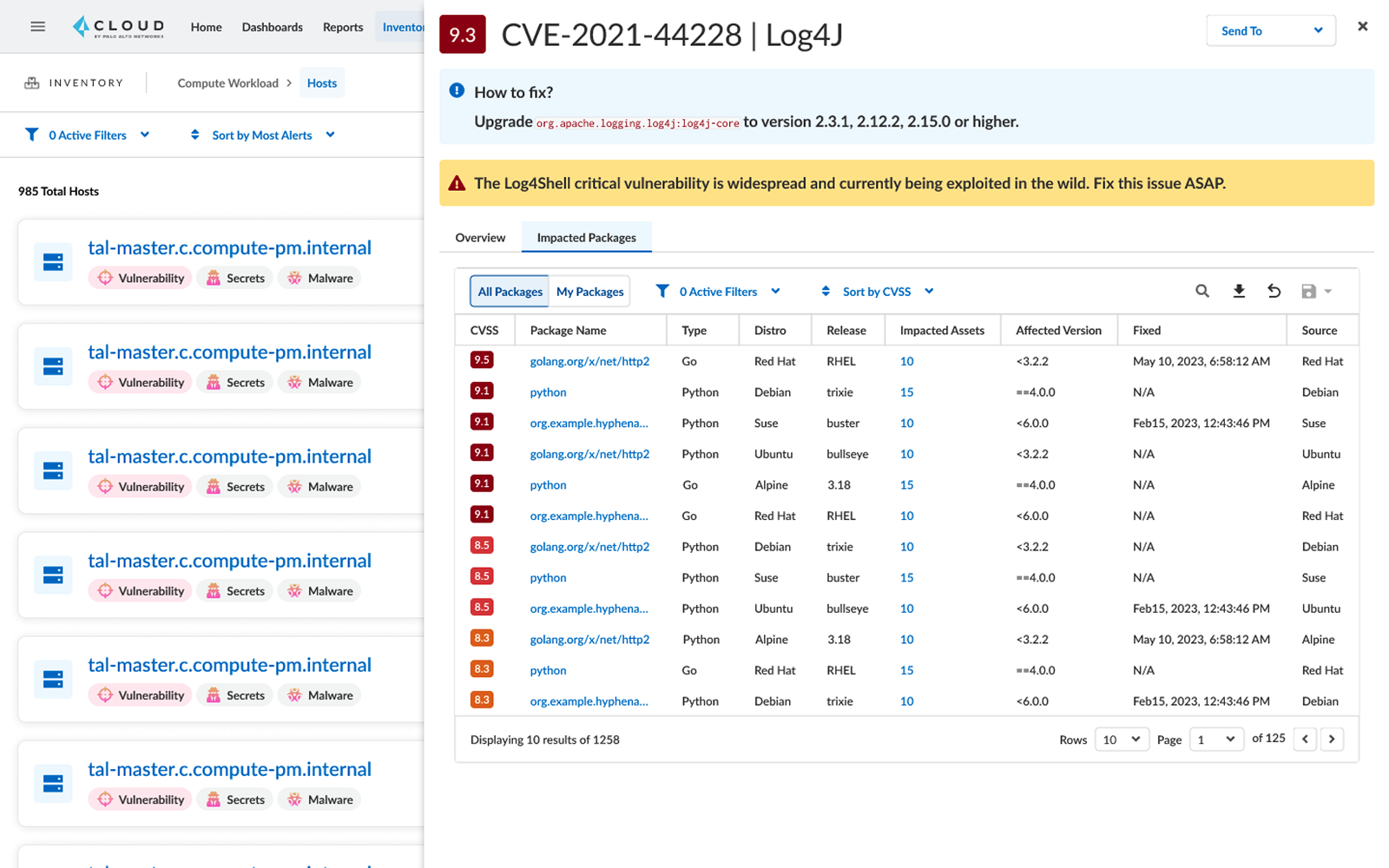The height and width of the screenshot is (868, 1389).
Task: Open the Reports menu item
Action: click(343, 27)
